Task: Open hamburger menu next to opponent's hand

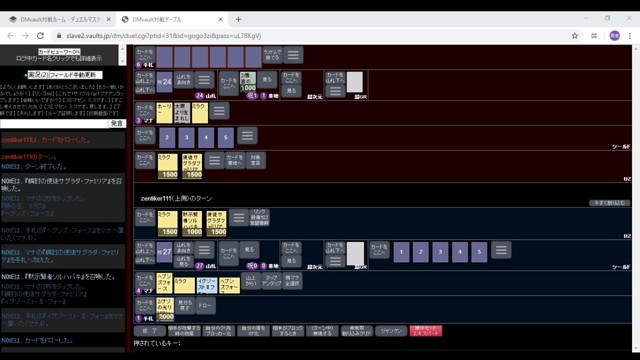Action: point(293,55)
